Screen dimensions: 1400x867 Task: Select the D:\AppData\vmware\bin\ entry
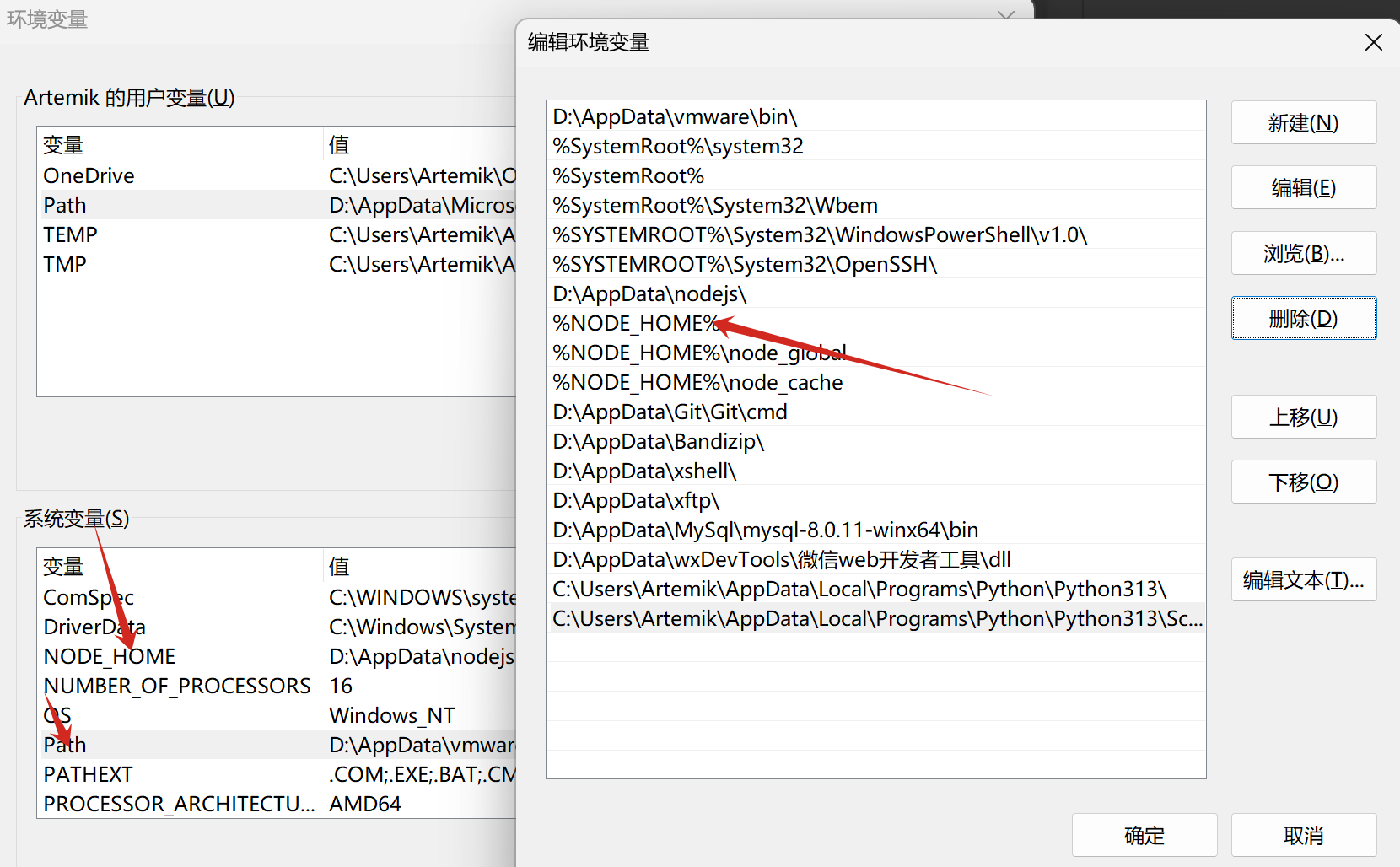tap(675, 117)
